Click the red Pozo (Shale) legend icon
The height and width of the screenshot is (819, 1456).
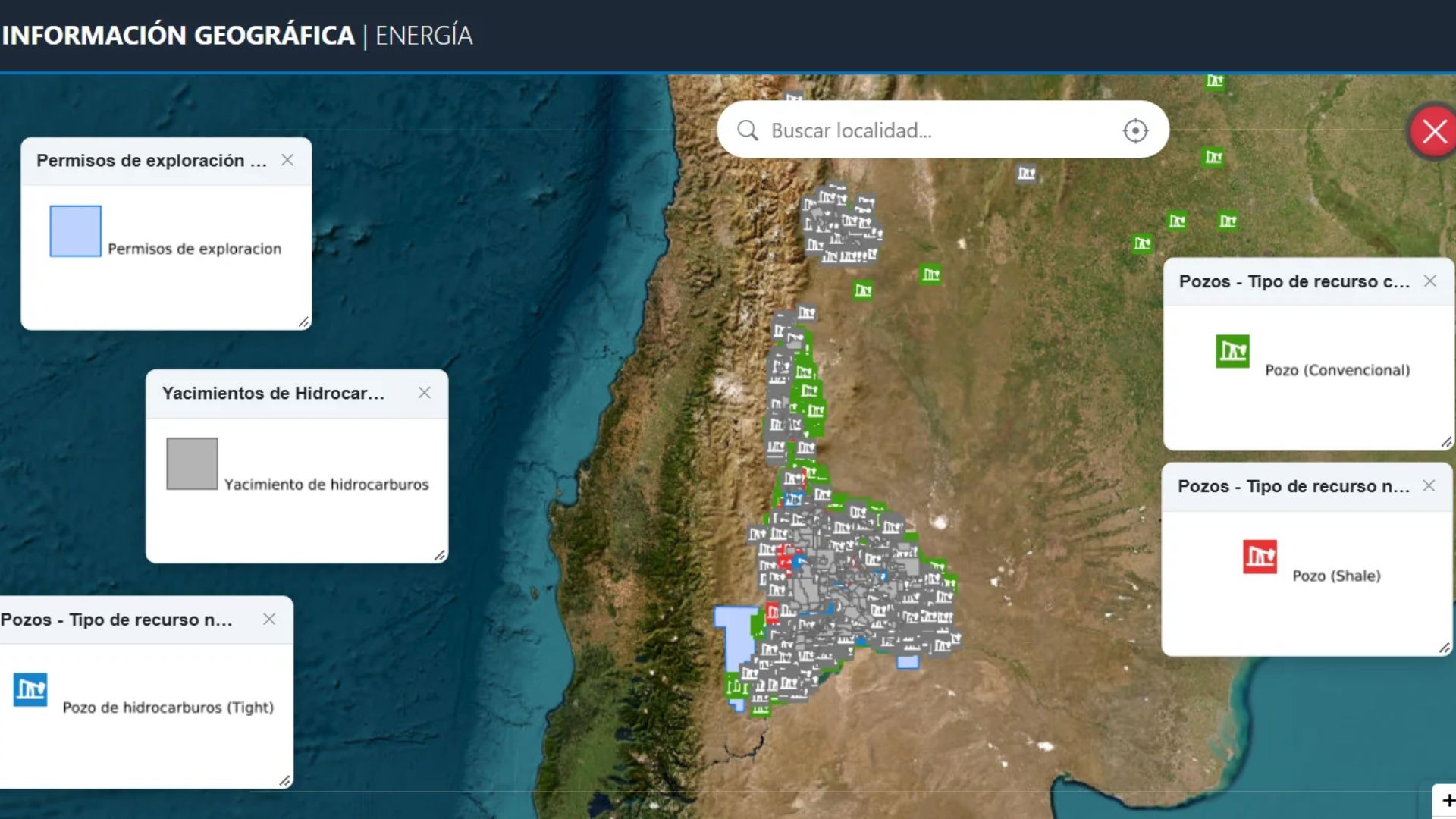click(1260, 557)
